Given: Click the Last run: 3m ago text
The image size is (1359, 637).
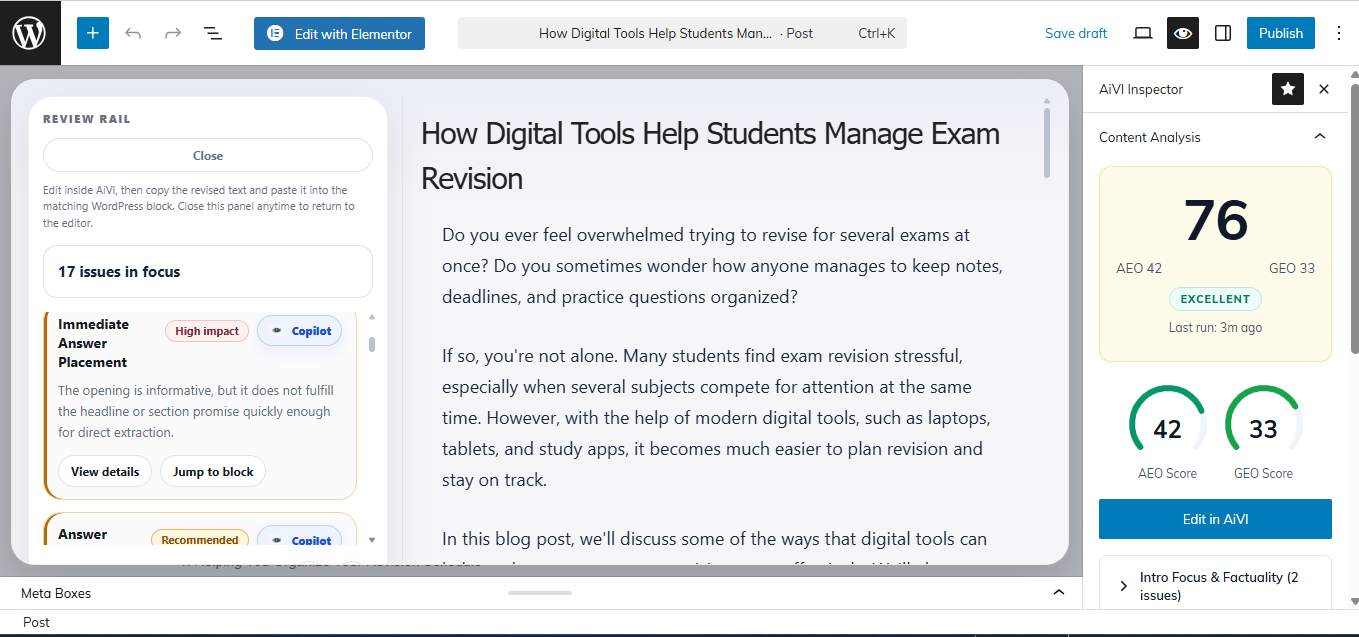Looking at the screenshot, I should point(1215,327).
